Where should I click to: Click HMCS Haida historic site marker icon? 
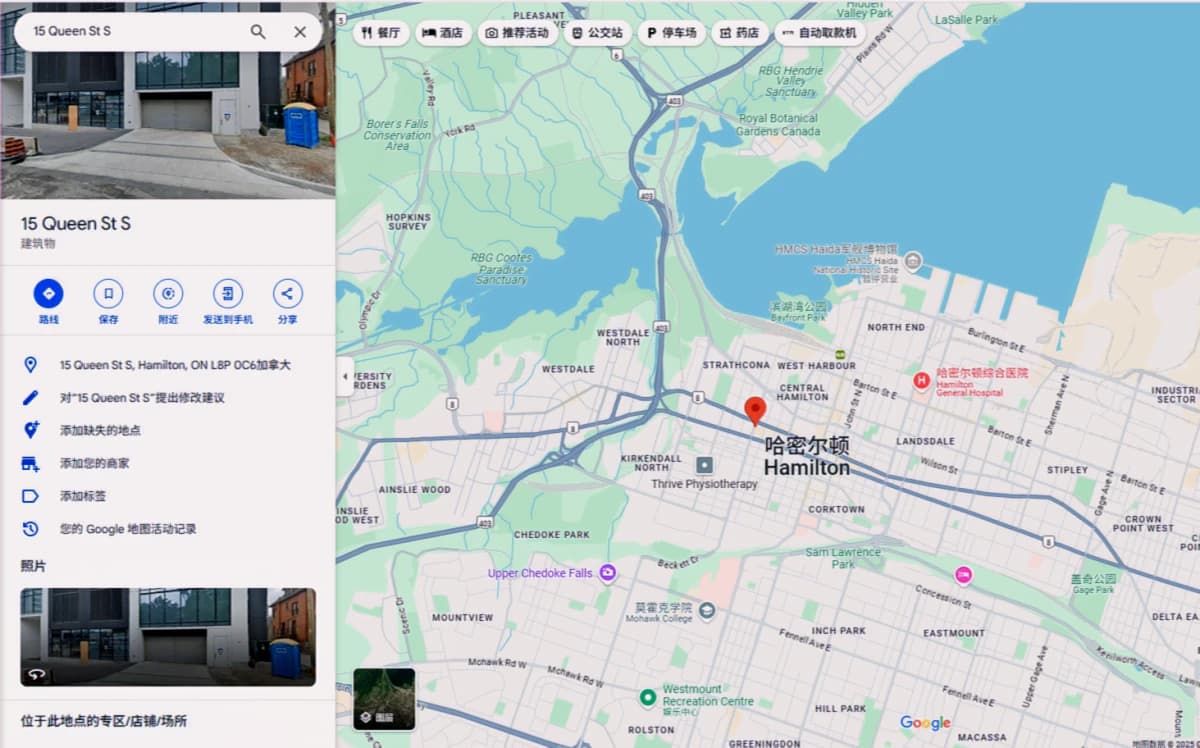click(x=912, y=262)
